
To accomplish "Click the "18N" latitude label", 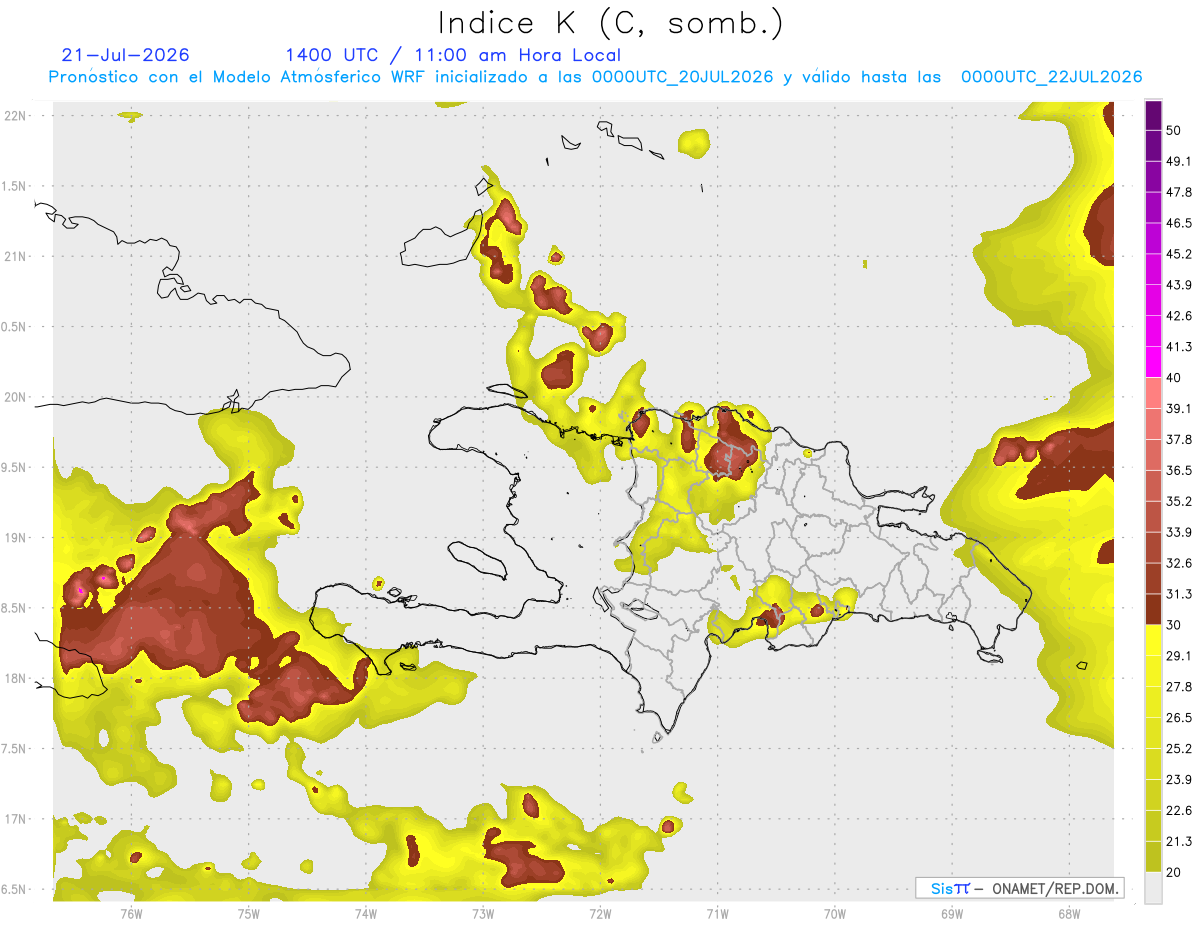I will point(17,678).
